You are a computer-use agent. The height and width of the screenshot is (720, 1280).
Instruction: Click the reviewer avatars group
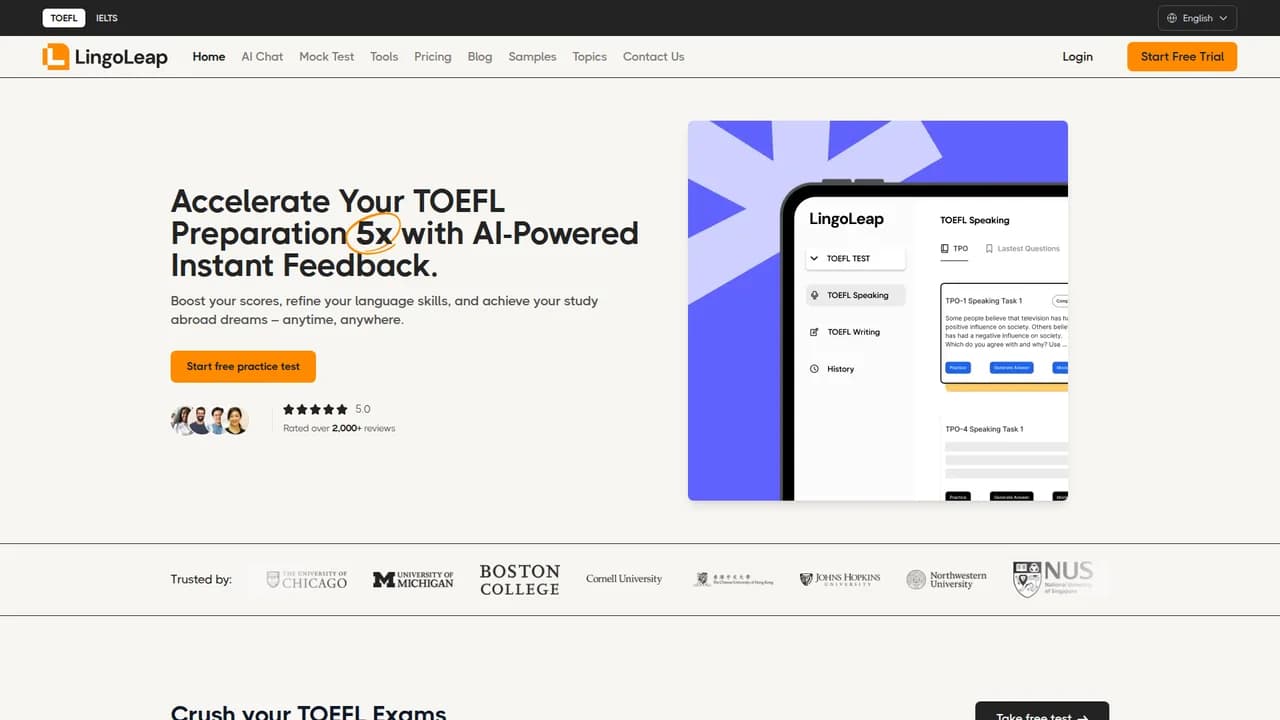210,420
